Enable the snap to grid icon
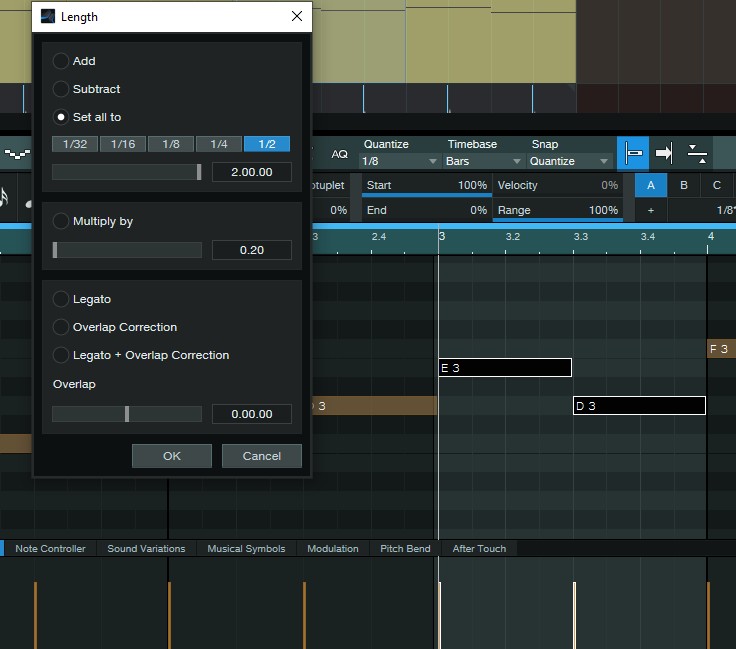Image resolution: width=736 pixels, height=649 pixels. point(633,153)
